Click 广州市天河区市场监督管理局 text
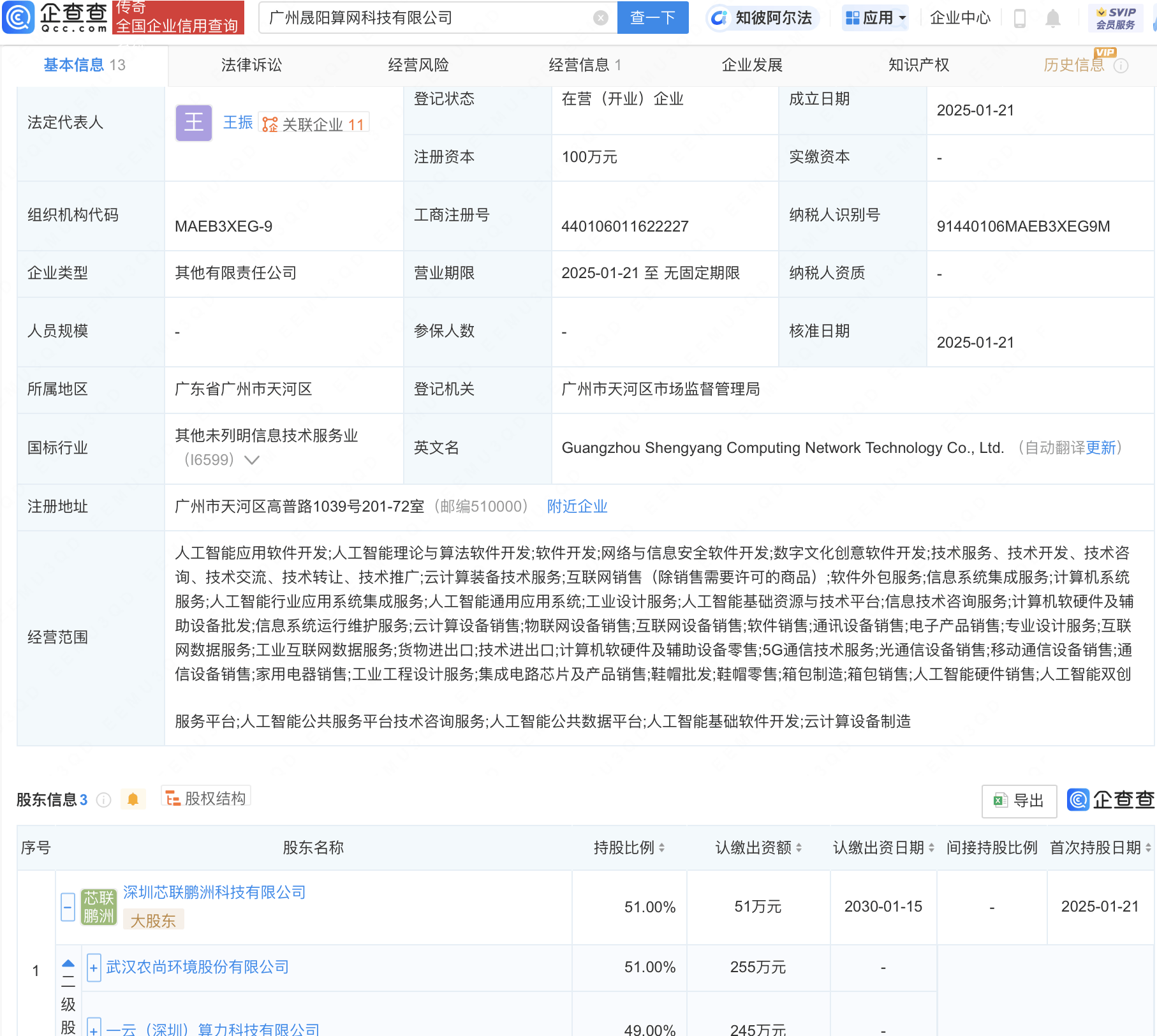This screenshot has height=1036, width=1157. coord(660,389)
